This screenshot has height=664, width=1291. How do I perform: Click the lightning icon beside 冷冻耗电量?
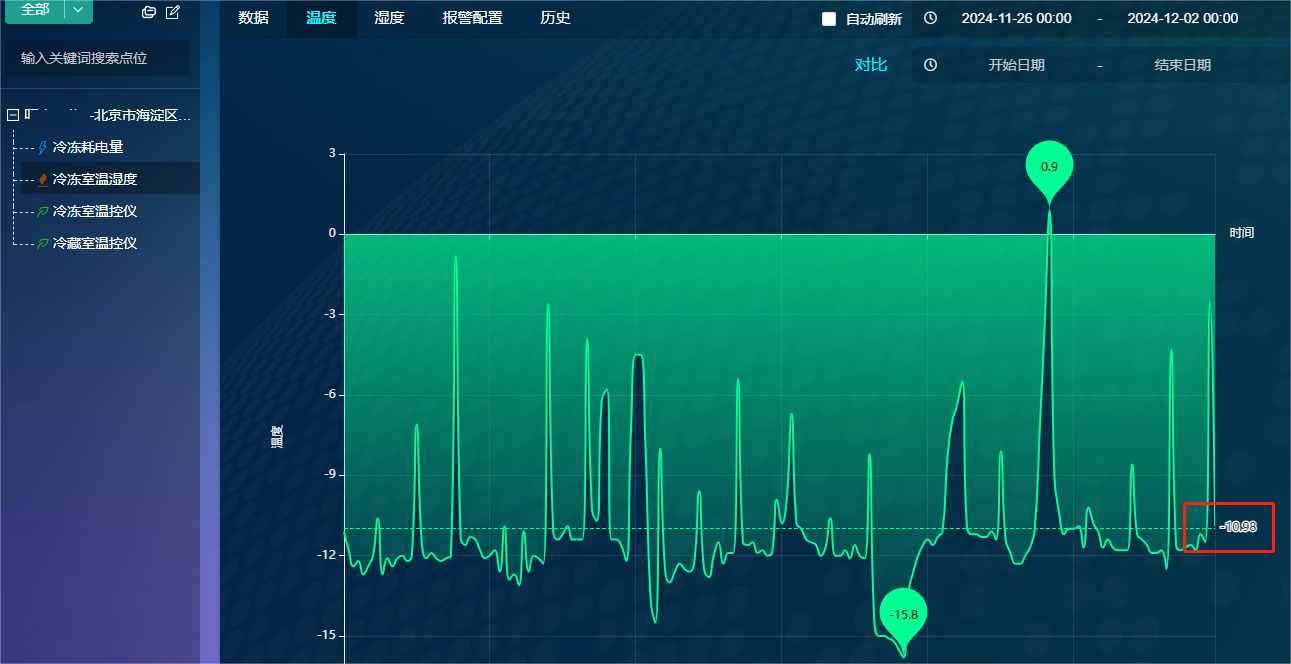42,148
